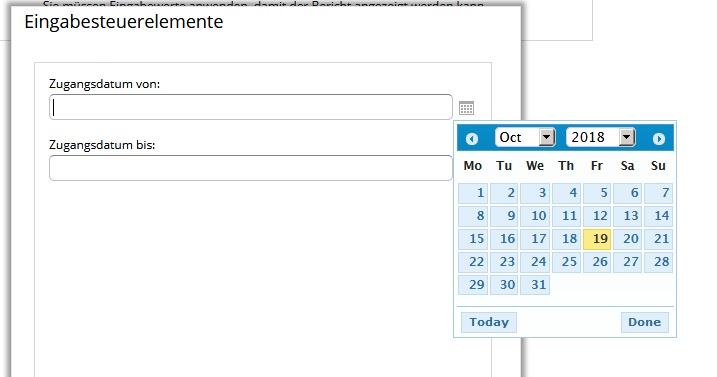Image resolution: width=717 pixels, height=377 pixels.
Task: Select October 14 in the calendar
Action: point(658,216)
